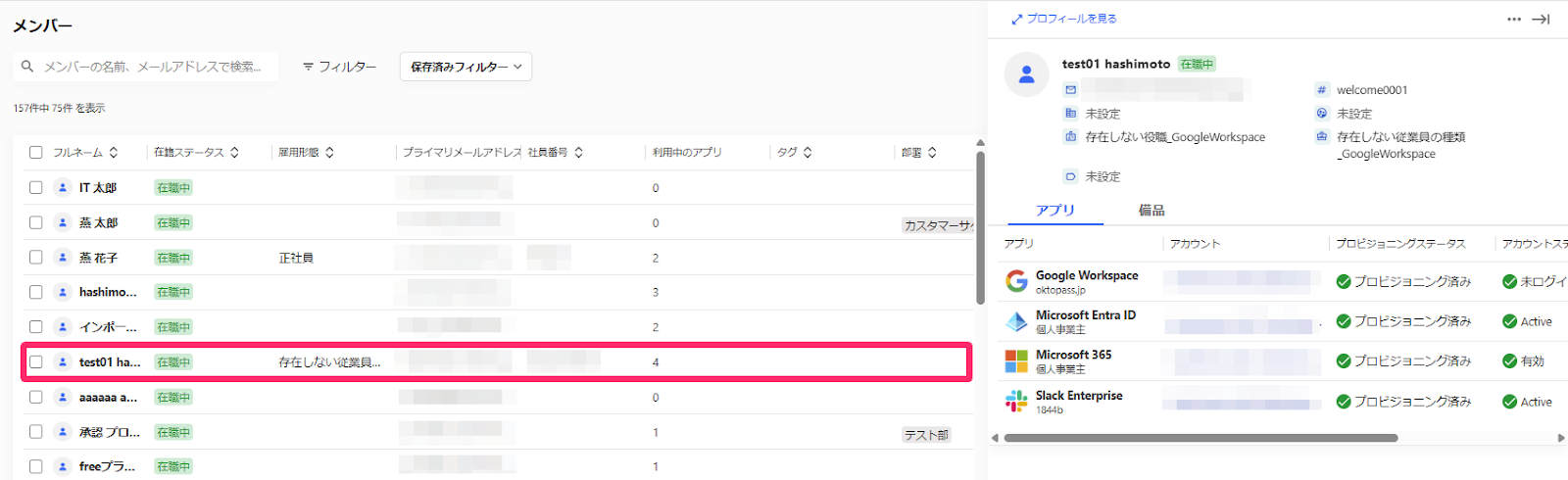Click the 正社員 employment type cell
Screen dimensions: 1568x480
[x=296, y=258]
